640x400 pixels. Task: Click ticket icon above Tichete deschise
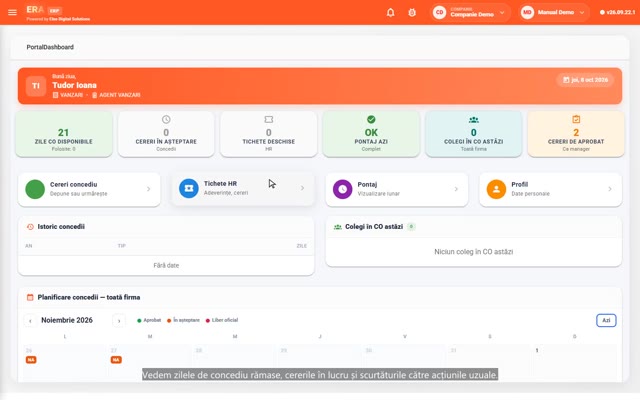[x=269, y=119]
